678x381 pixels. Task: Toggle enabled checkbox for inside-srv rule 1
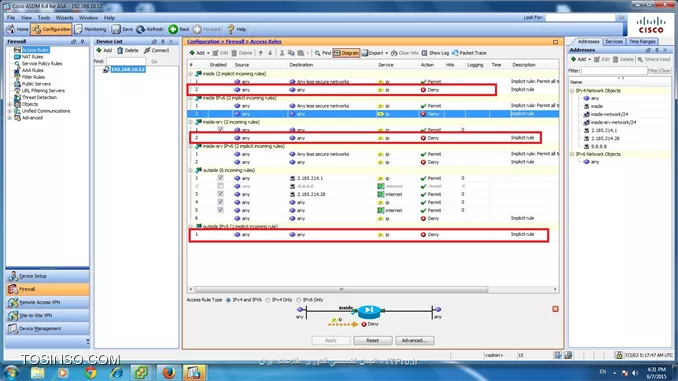pos(221,129)
